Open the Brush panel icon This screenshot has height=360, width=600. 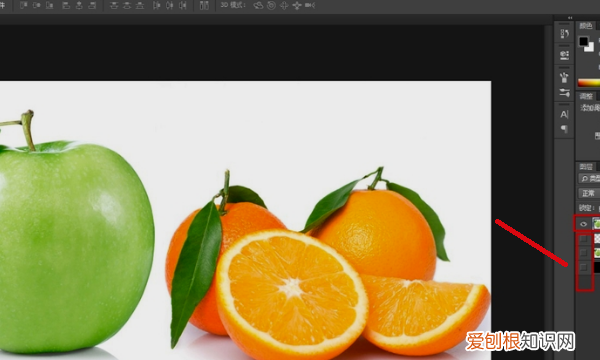564,92
